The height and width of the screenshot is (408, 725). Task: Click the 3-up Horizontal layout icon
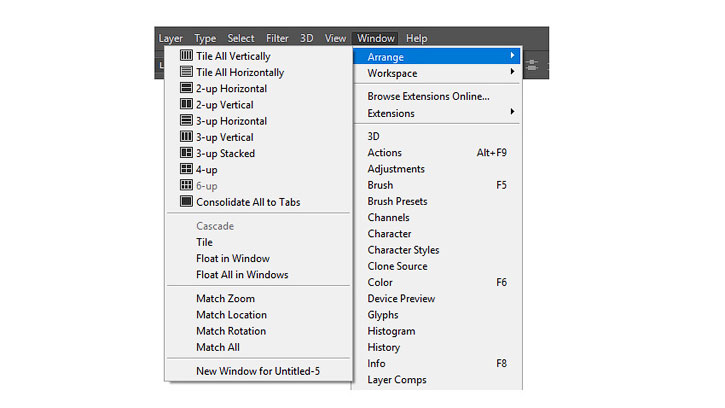(x=186, y=120)
